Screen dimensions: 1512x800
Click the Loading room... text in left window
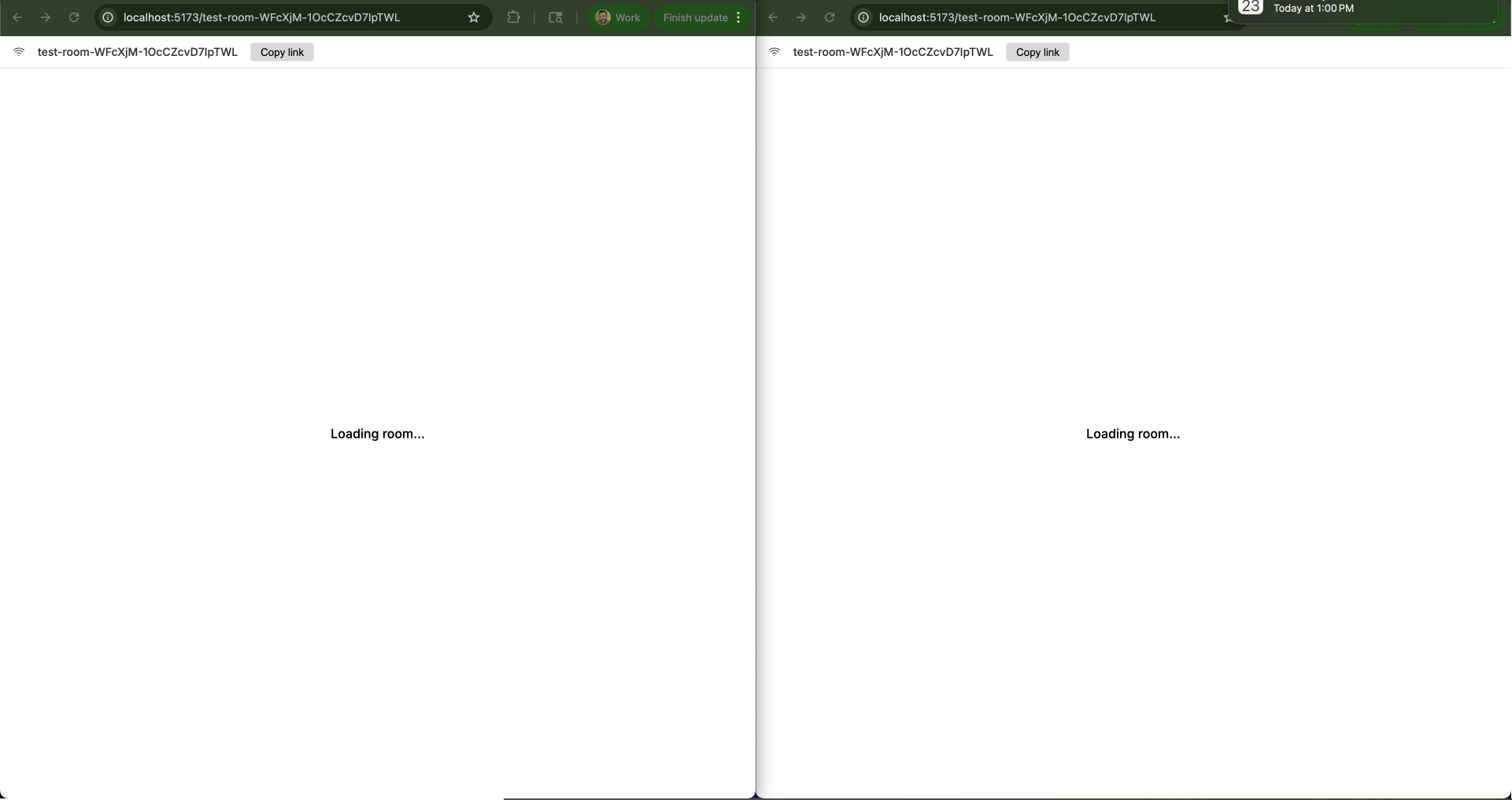pos(378,434)
